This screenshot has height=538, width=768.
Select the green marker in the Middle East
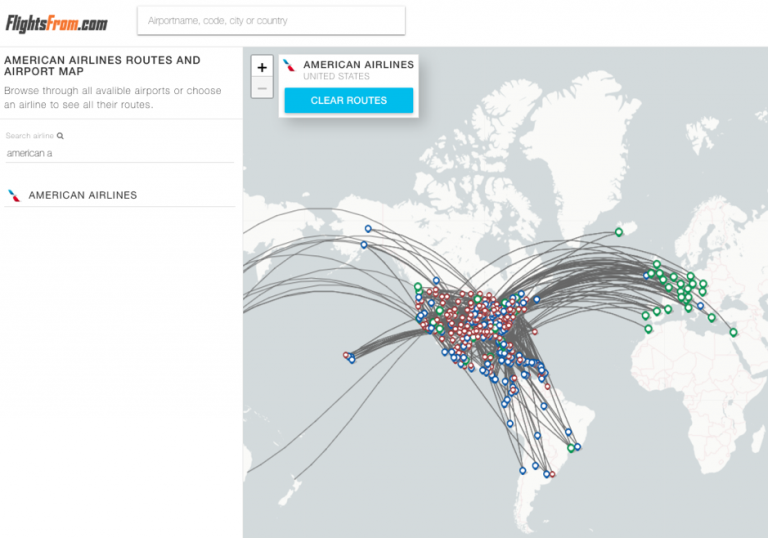point(733,332)
